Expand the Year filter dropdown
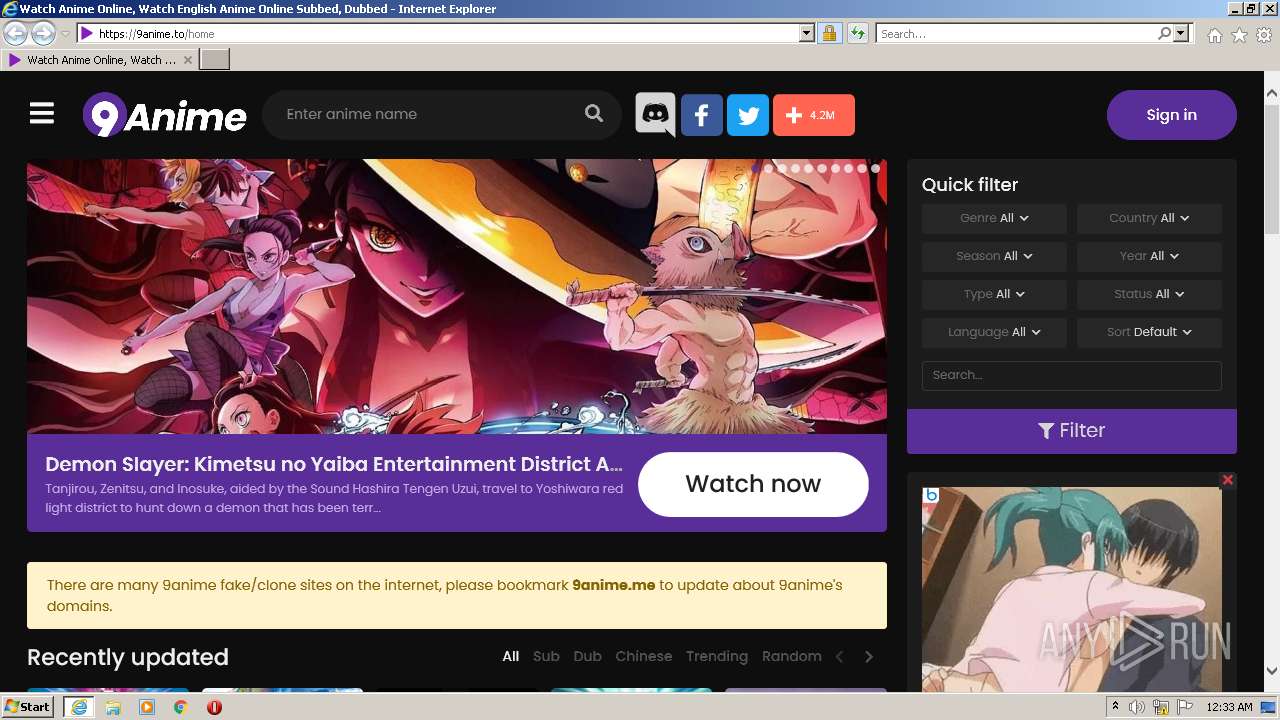 click(x=1149, y=256)
